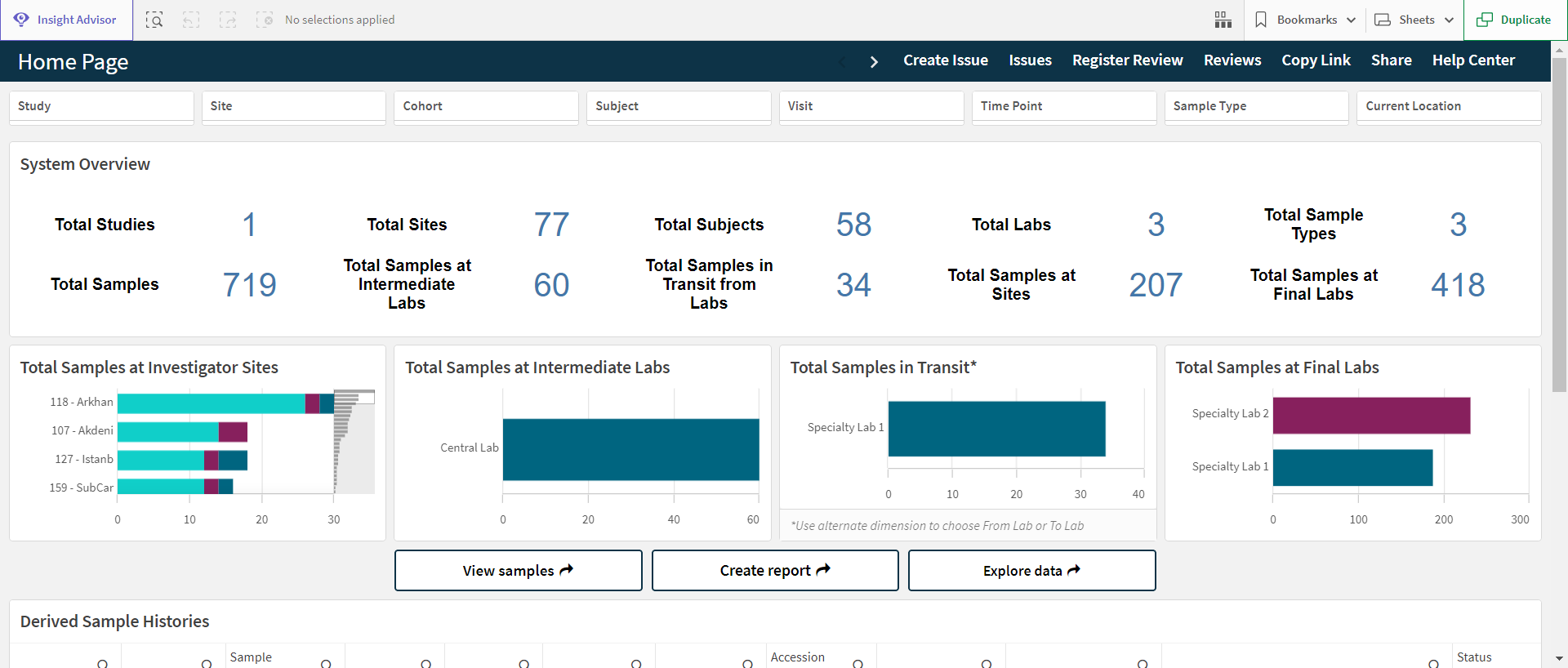Click the Duplicate sheet button

pyautogui.click(x=1514, y=20)
